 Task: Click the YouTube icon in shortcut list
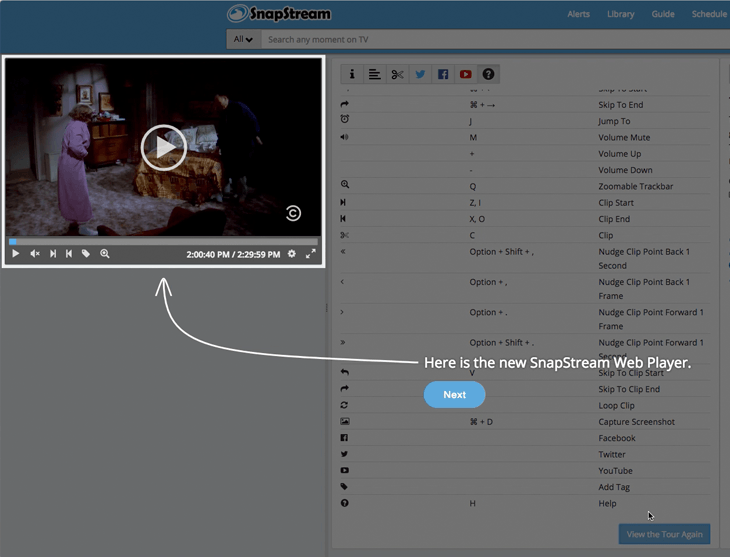(x=345, y=470)
